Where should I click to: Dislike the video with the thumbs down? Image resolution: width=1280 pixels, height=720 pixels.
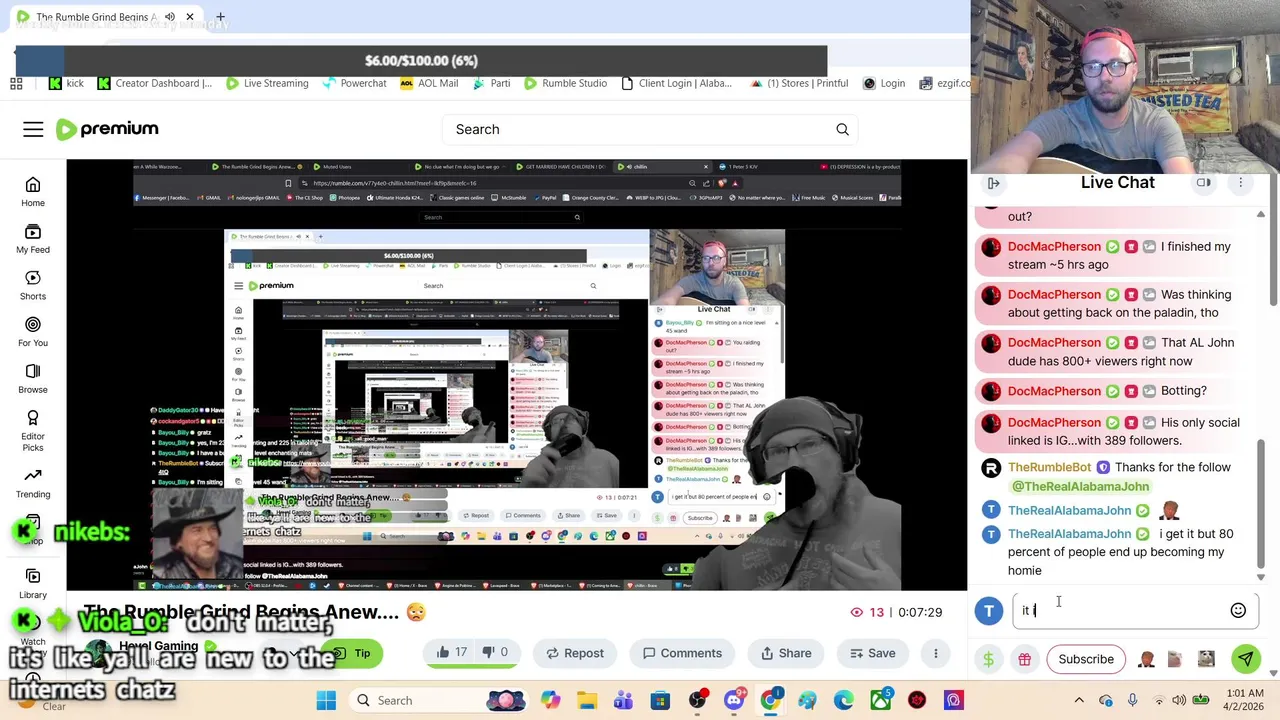[495, 653]
